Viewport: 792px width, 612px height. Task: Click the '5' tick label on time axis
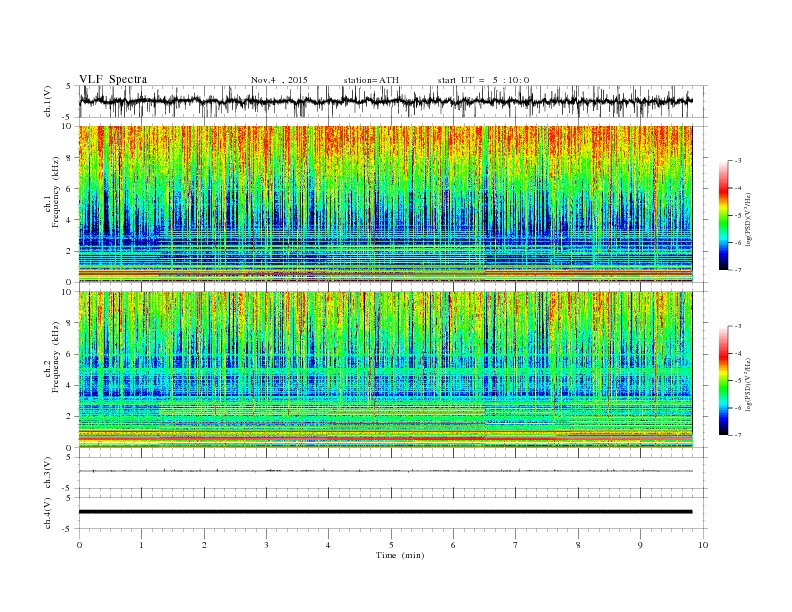coord(391,545)
